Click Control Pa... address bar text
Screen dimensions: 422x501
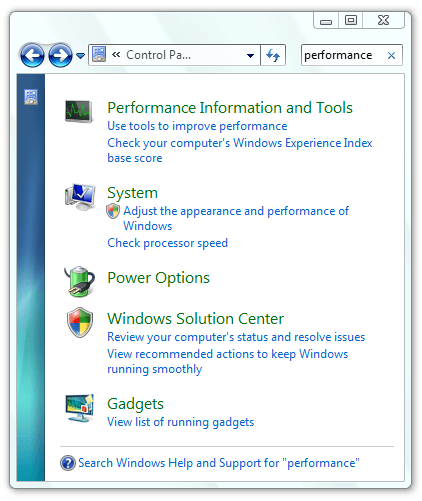(158, 55)
